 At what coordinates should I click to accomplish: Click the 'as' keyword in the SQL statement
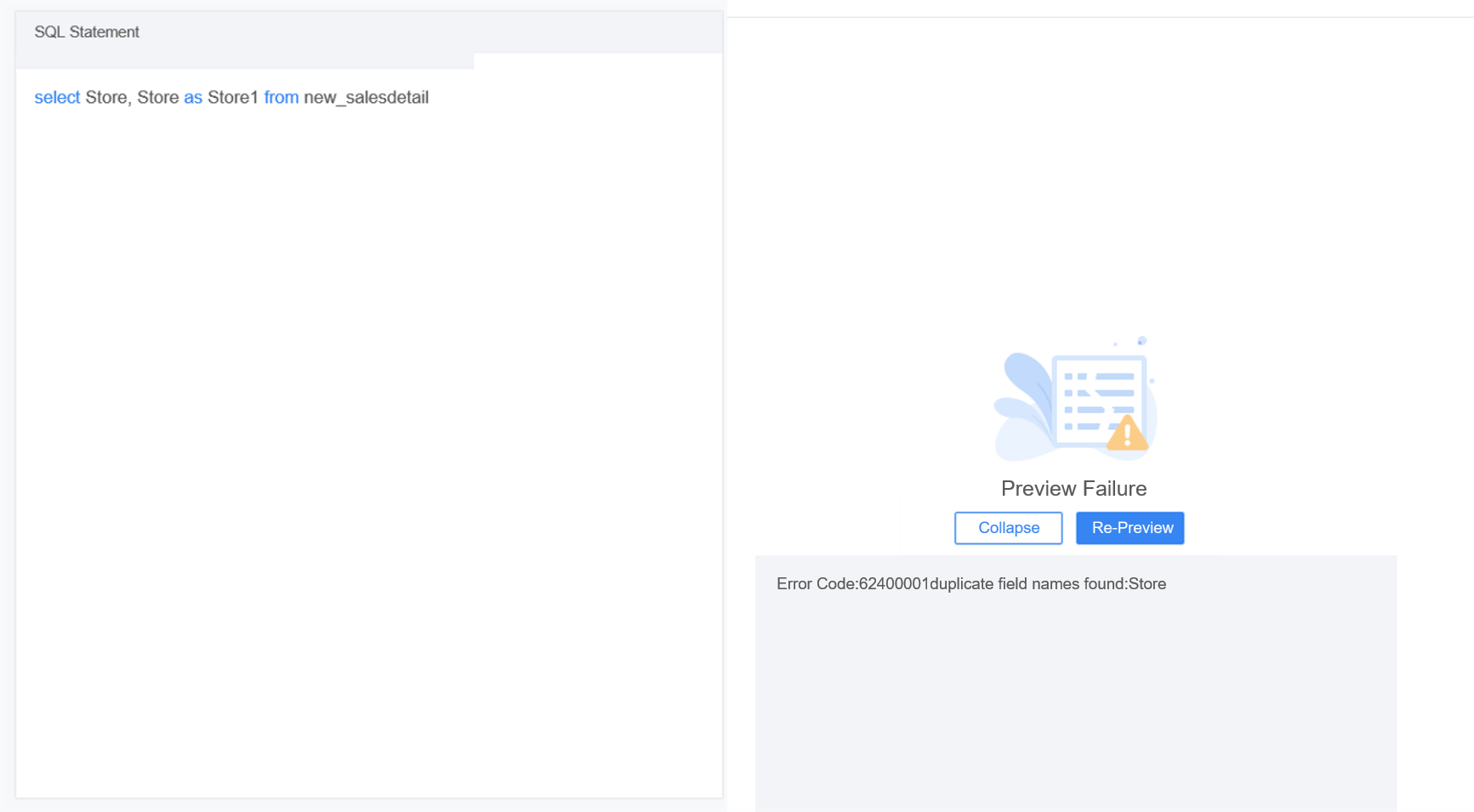click(192, 97)
